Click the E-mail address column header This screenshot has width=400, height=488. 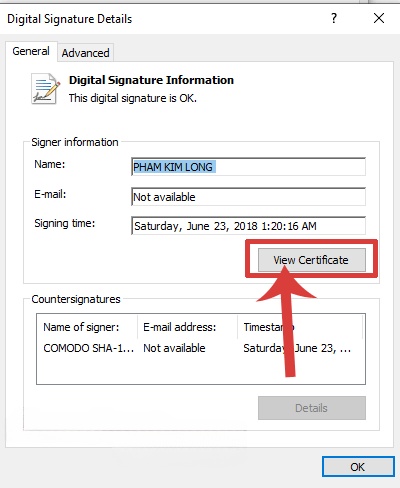point(187,327)
